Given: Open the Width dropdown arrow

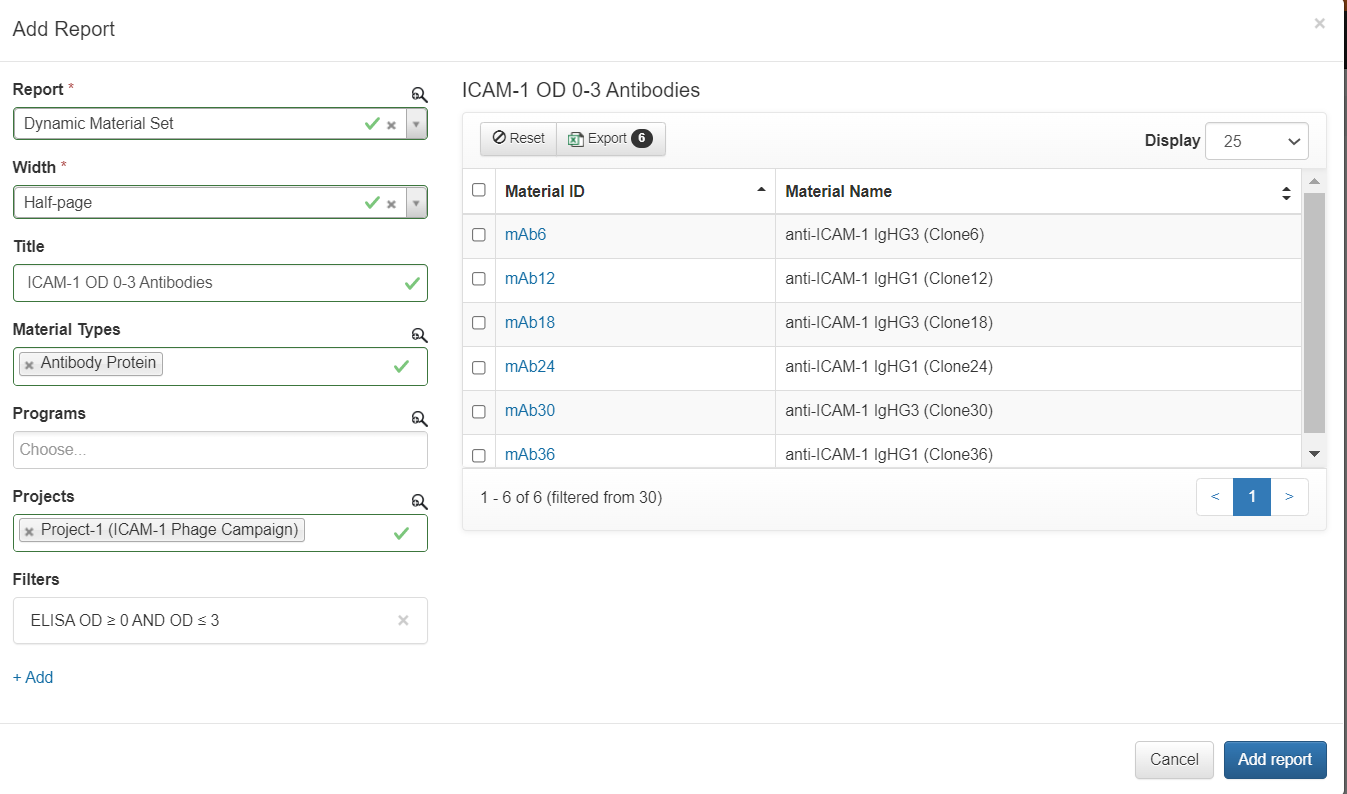Looking at the screenshot, I should pos(417,203).
